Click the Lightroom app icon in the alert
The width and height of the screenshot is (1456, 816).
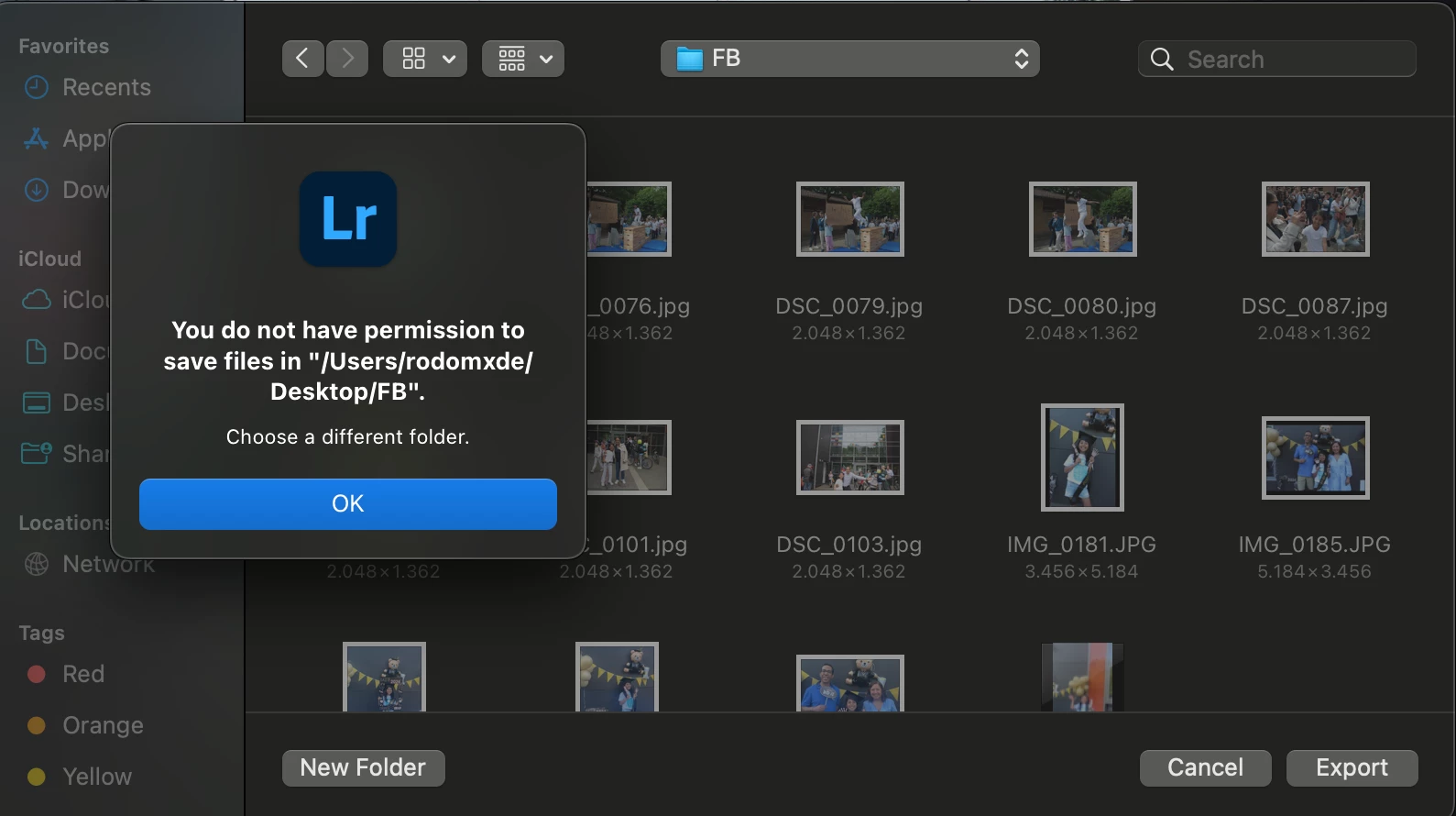tap(348, 219)
